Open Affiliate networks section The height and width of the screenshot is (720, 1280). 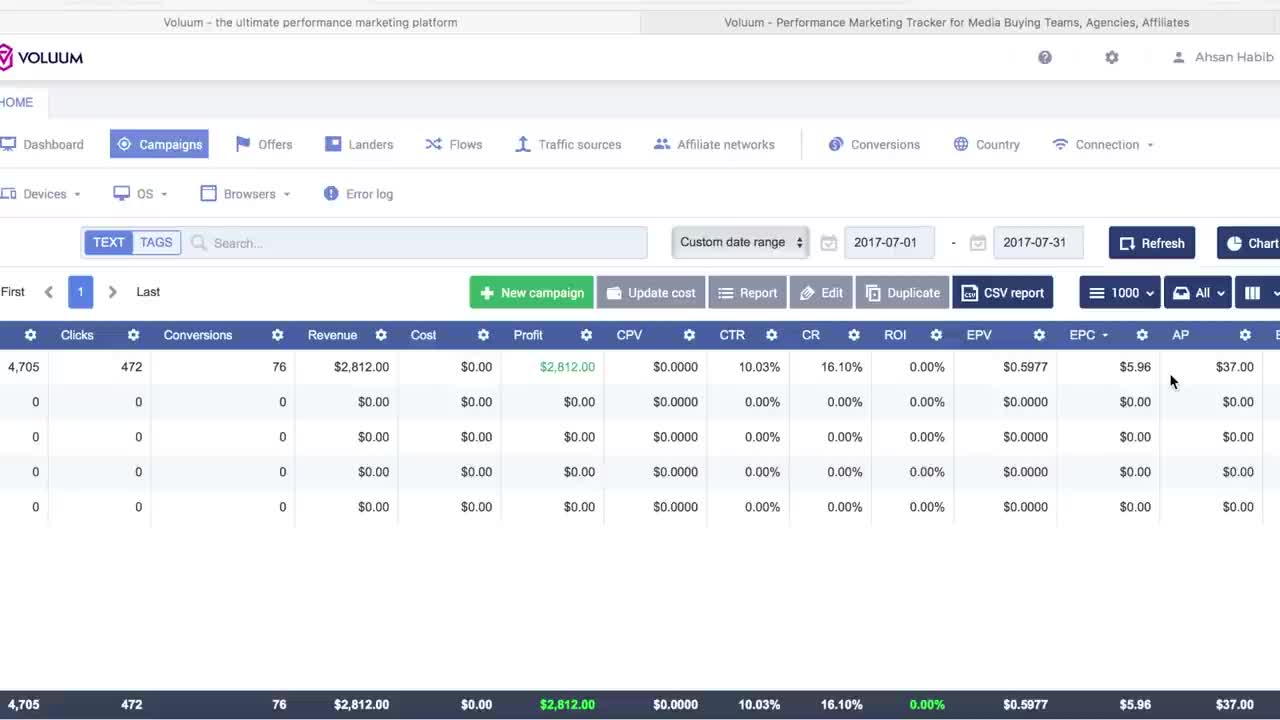(714, 144)
